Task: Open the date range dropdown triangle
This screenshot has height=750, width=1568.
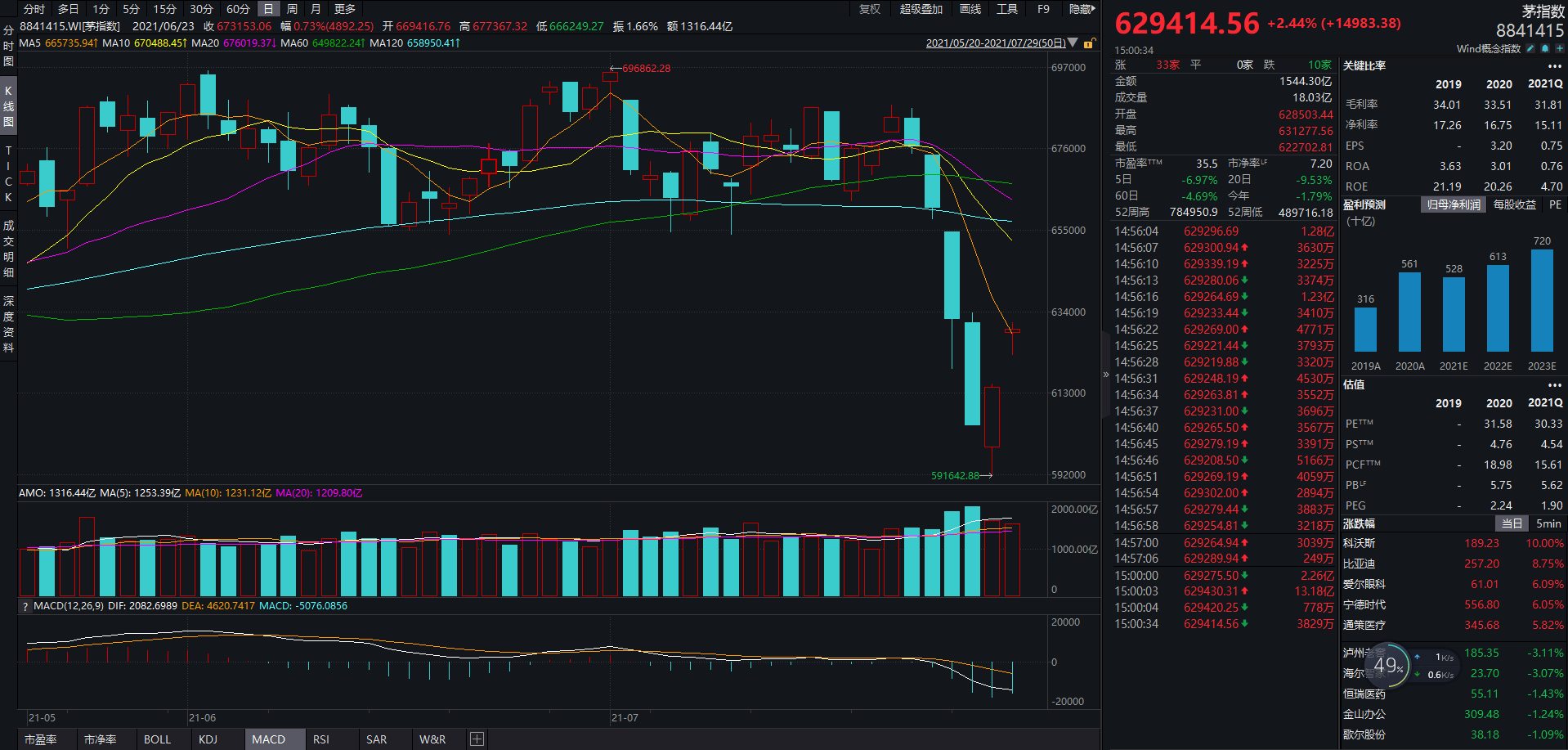Action: [x=1073, y=43]
